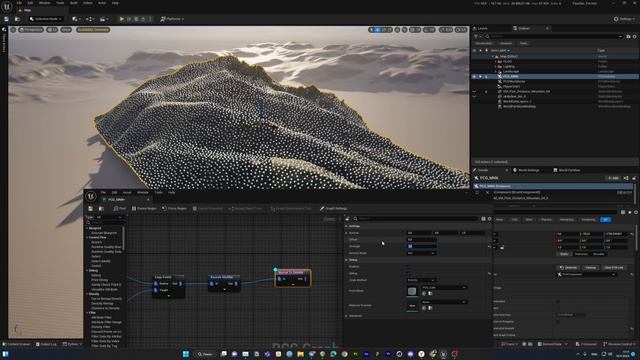Click Browse to asset icon in PCG editor
Image resolution: width=640 pixels, height=360 pixels.
tap(101, 209)
